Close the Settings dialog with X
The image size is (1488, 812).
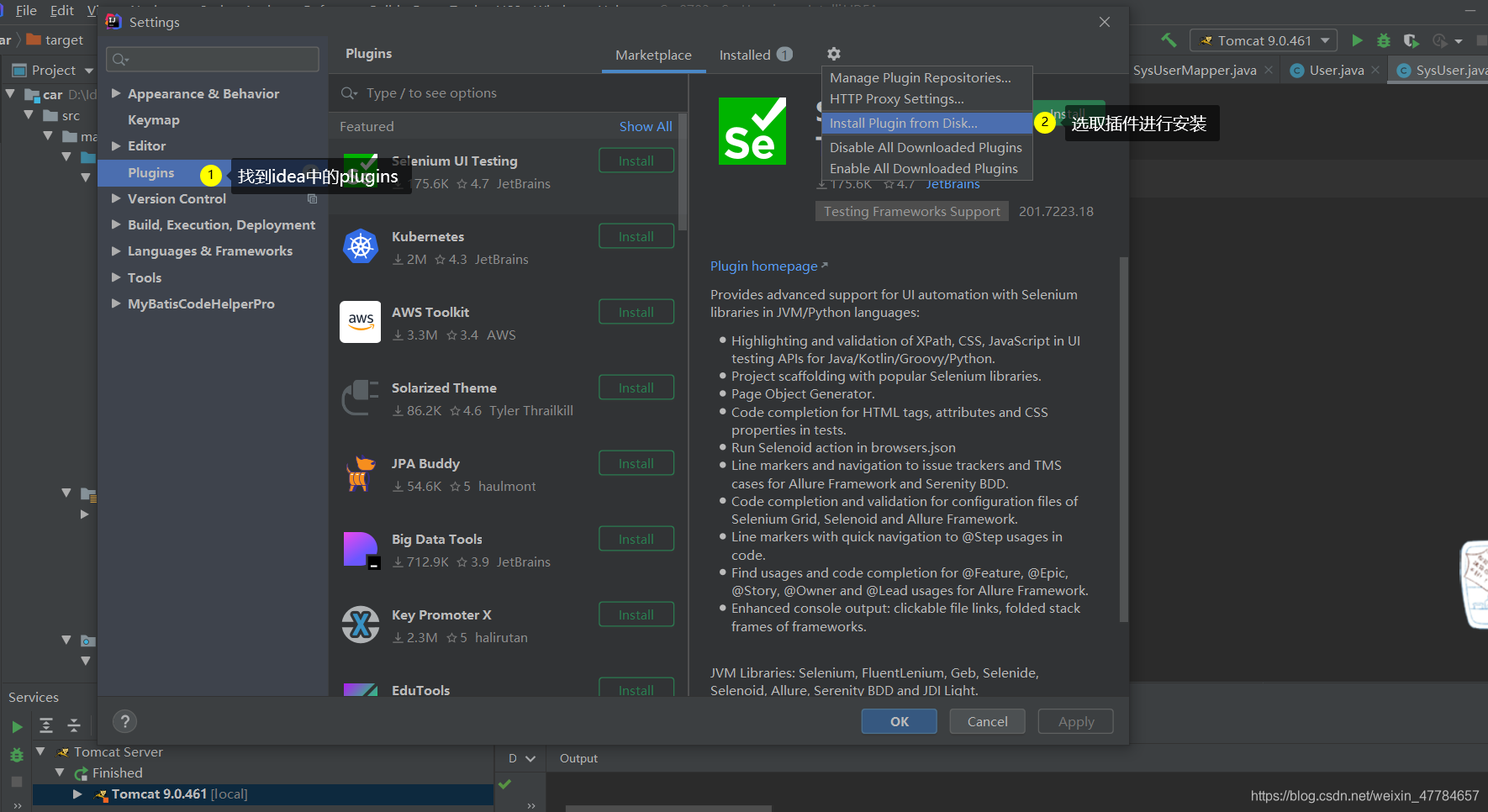tap(1105, 22)
